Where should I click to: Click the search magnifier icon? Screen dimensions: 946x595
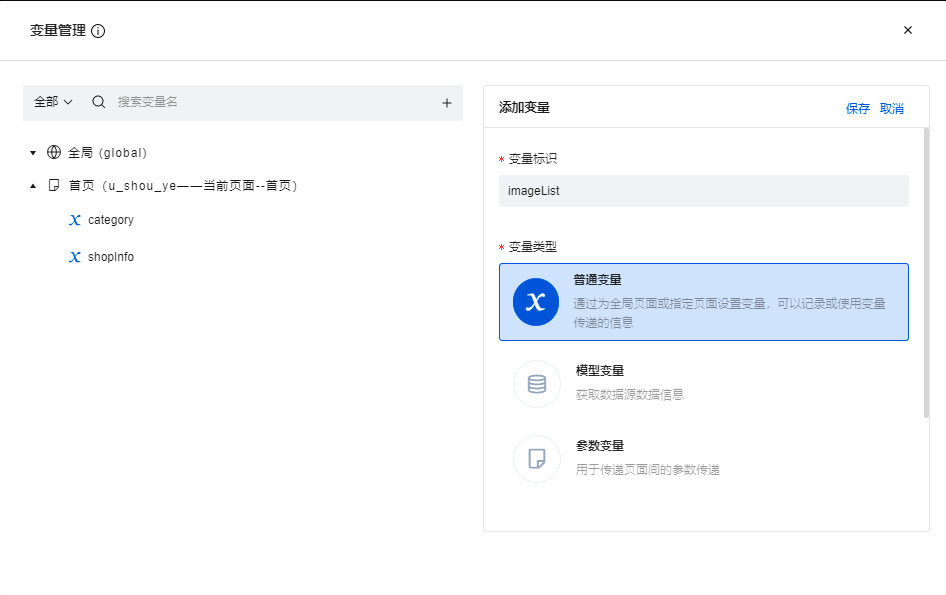[x=99, y=102]
